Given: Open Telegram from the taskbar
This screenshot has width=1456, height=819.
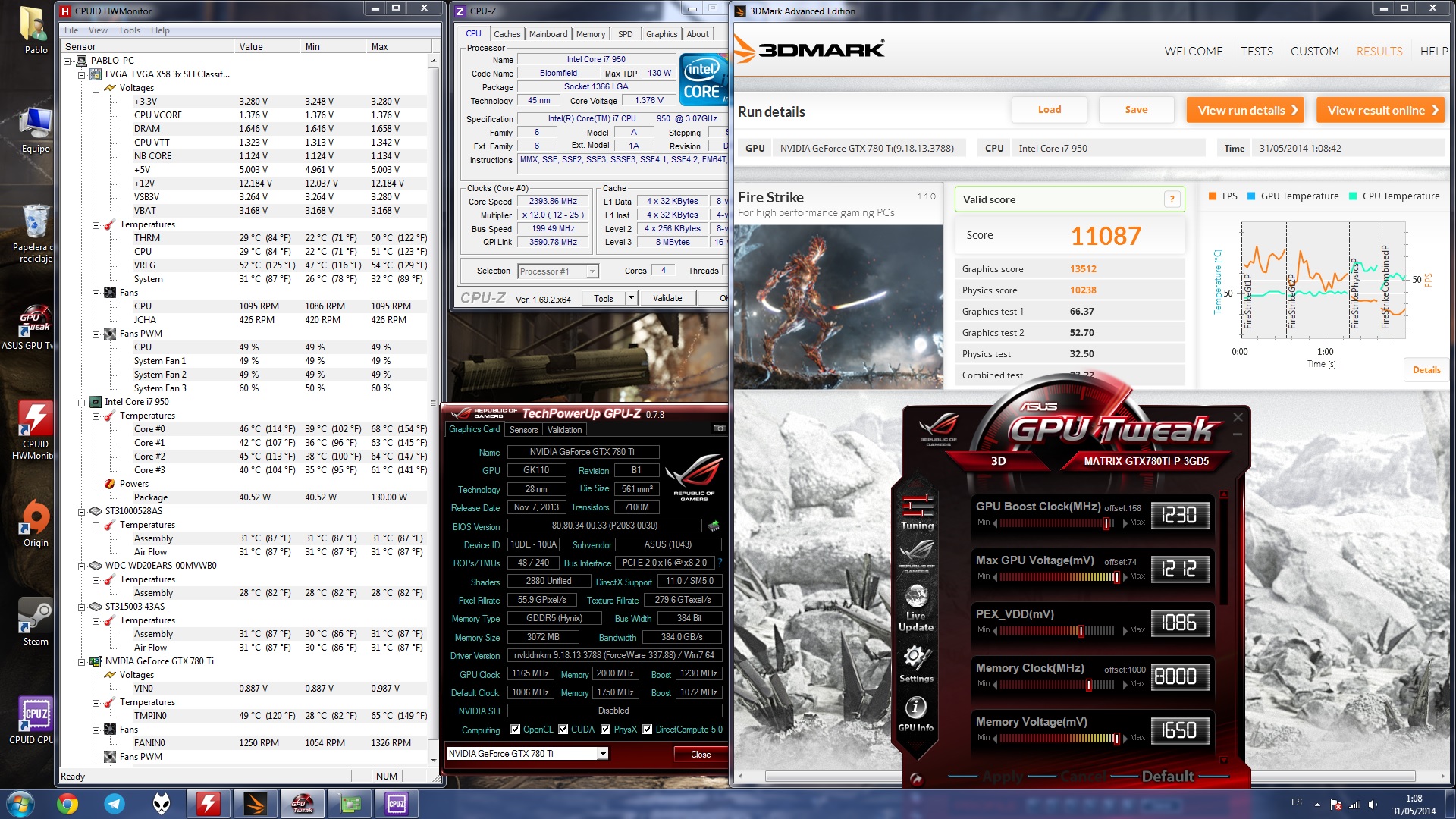Looking at the screenshot, I should click(115, 804).
